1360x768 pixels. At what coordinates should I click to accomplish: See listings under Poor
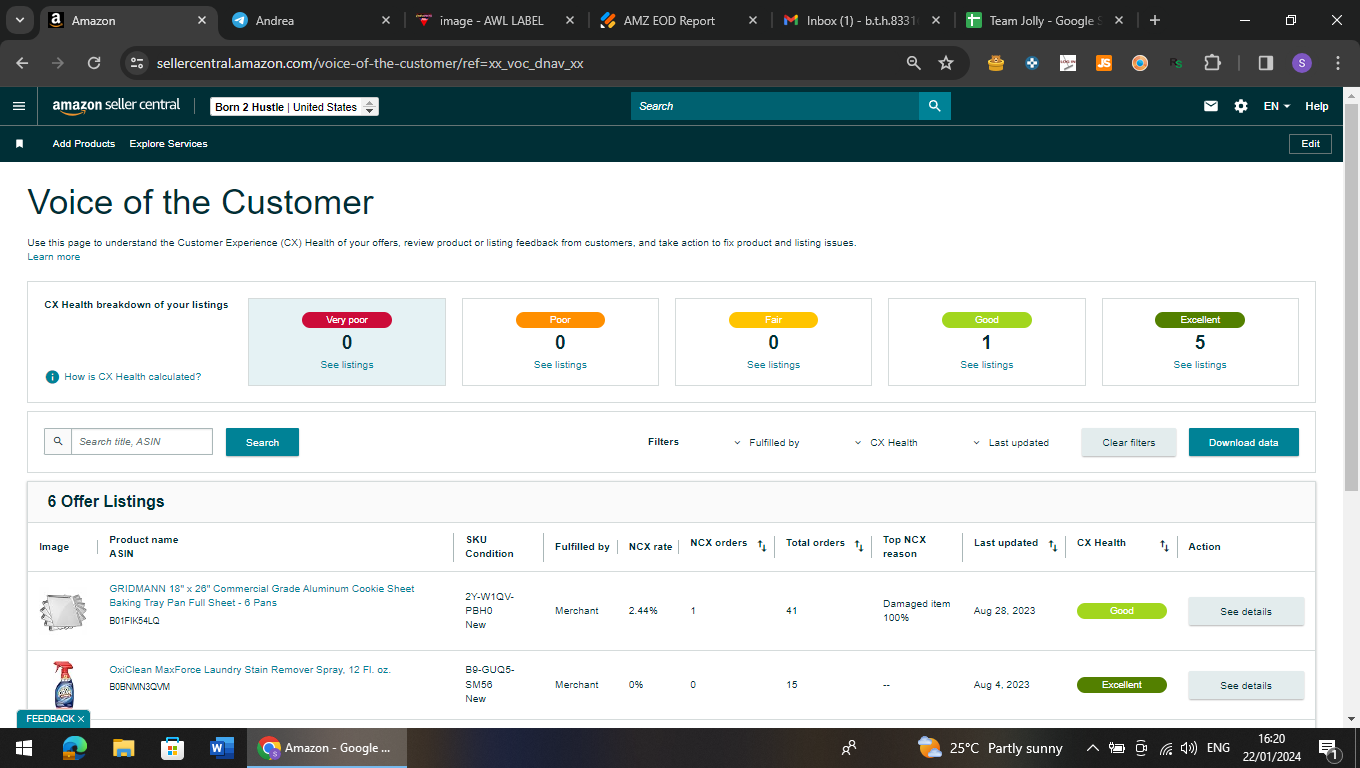tap(560, 365)
